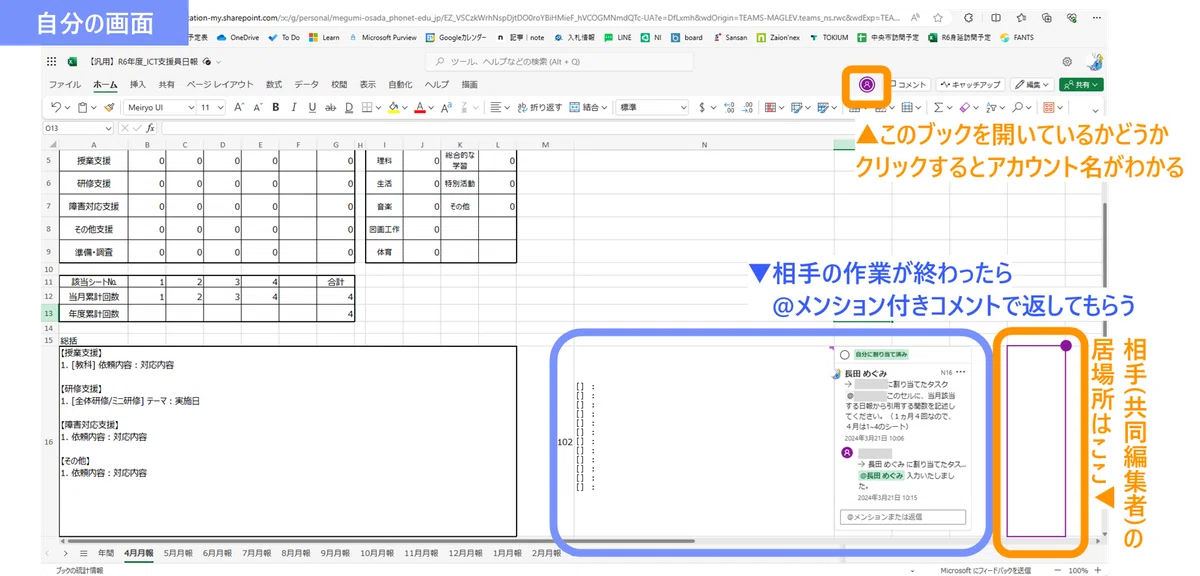
Task: Open the Name Box dropdown O13
Action: pyautogui.click(x=109, y=128)
